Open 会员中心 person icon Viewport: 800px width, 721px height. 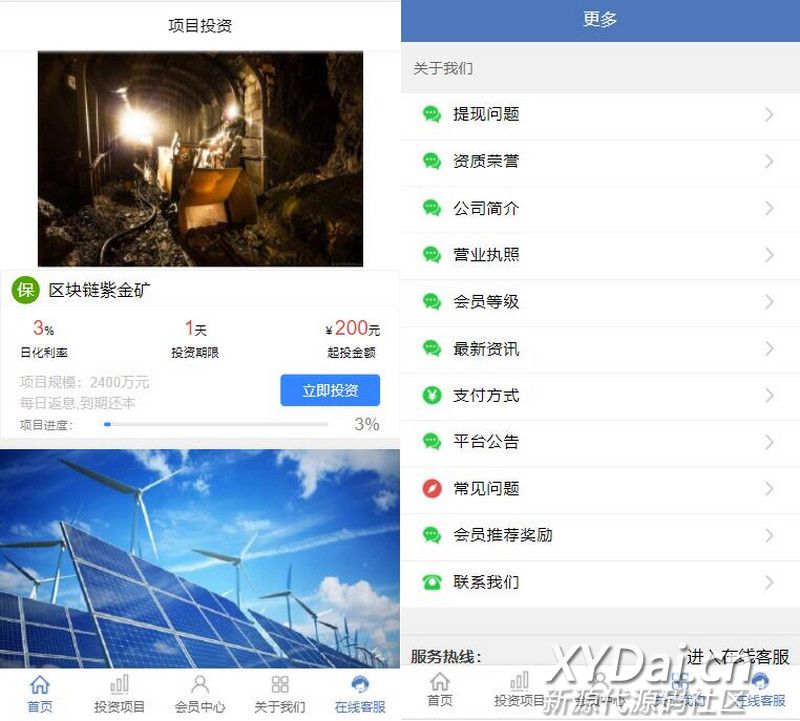[x=199, y=685]
